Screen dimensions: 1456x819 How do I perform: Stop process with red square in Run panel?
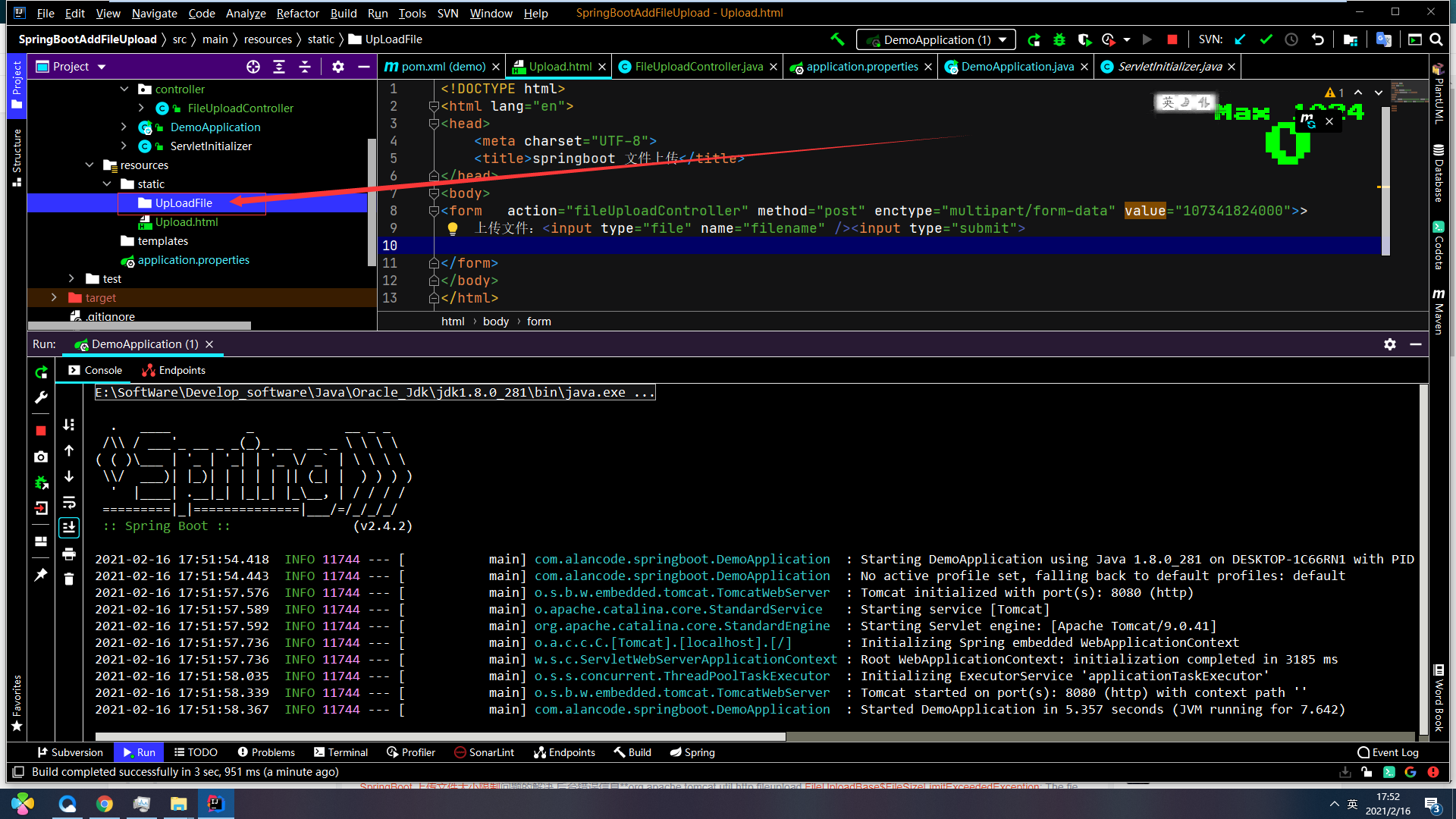point(41,431)
